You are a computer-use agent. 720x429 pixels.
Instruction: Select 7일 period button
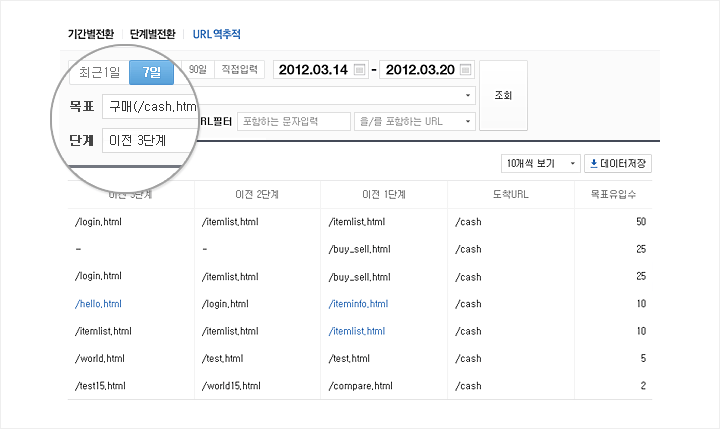tap(152, 72)
